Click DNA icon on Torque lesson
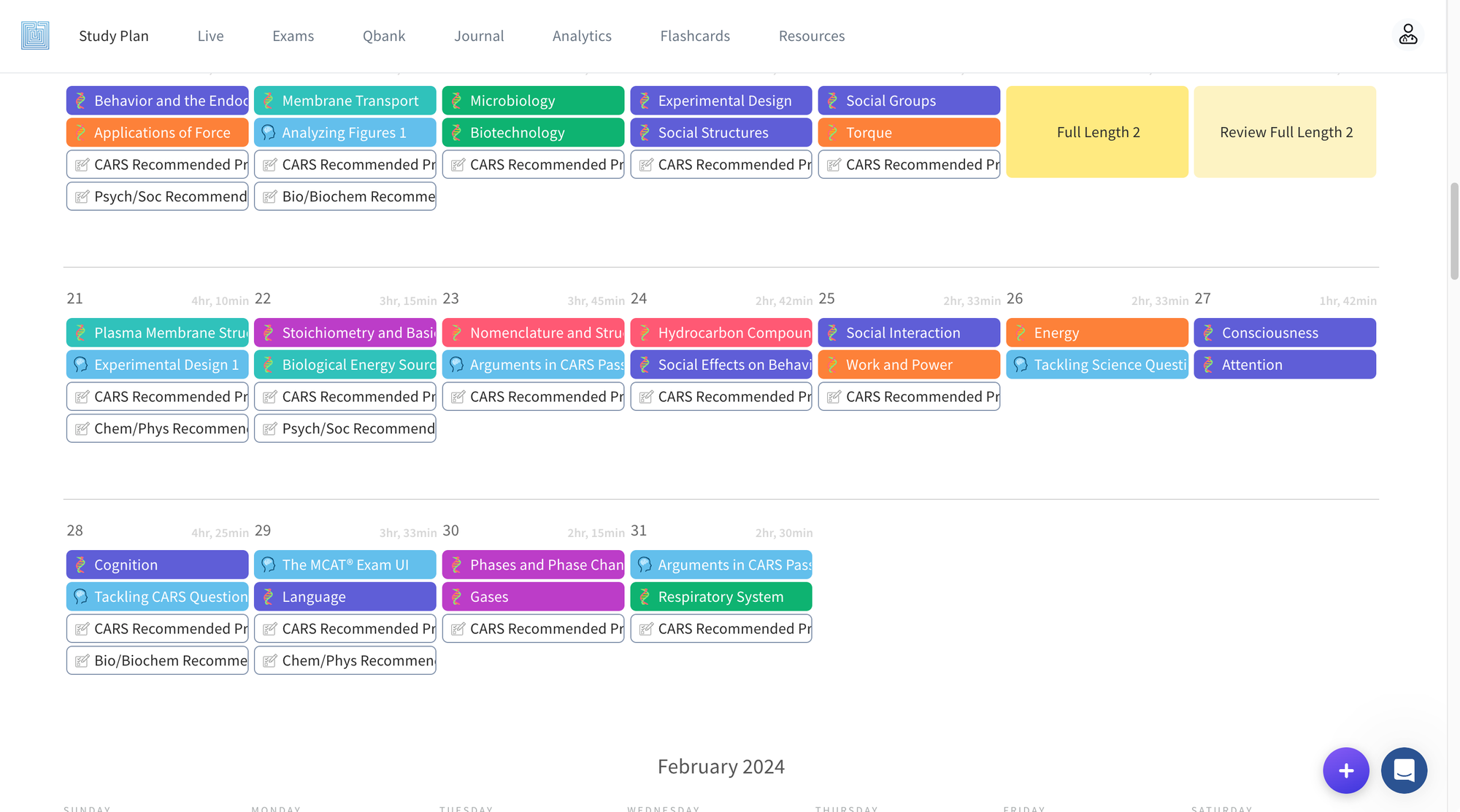The height and width of the screenshot is (812, 1460). coord(832,133)
